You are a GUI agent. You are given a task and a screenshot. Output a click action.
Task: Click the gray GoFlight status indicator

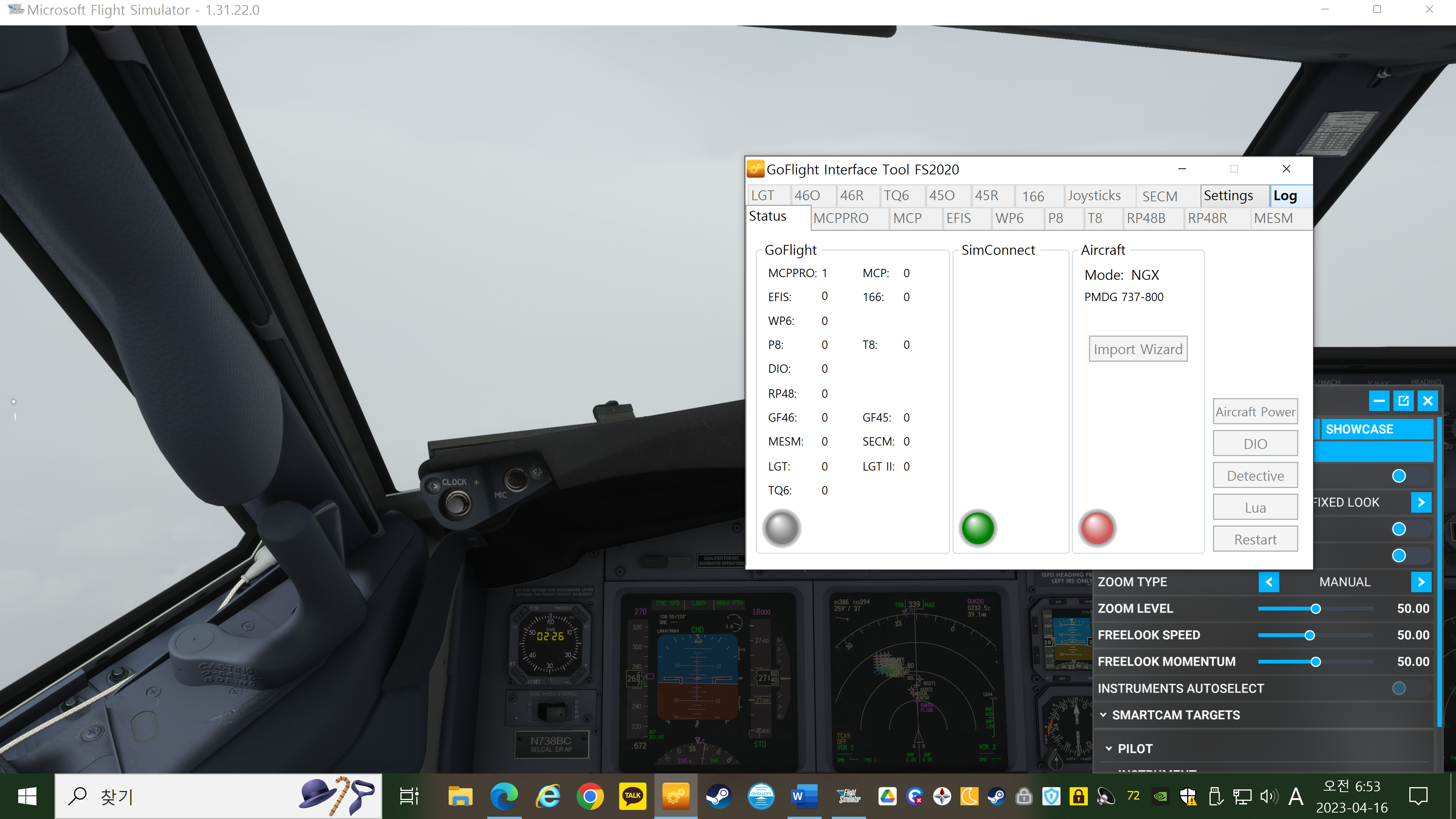[x=781, y=529]
